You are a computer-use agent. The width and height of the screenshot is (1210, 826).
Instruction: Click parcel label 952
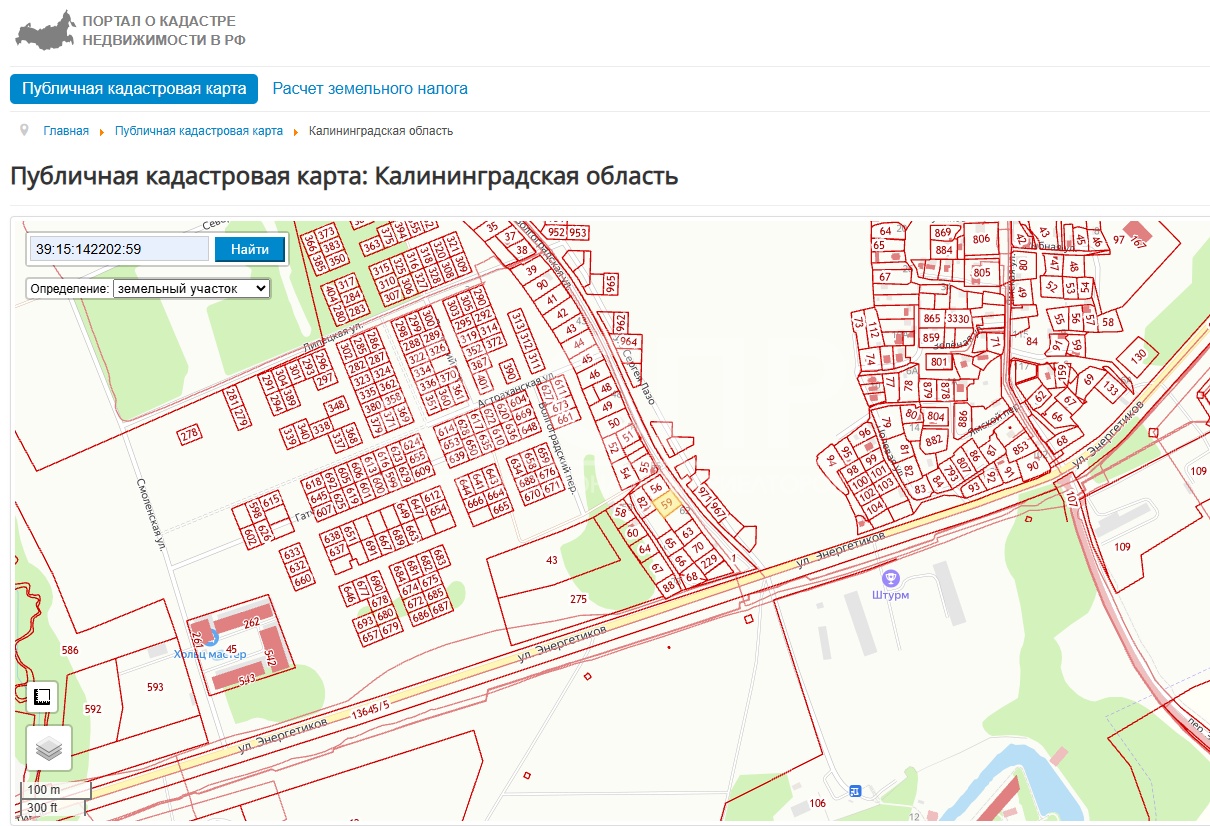pos(557,231)
